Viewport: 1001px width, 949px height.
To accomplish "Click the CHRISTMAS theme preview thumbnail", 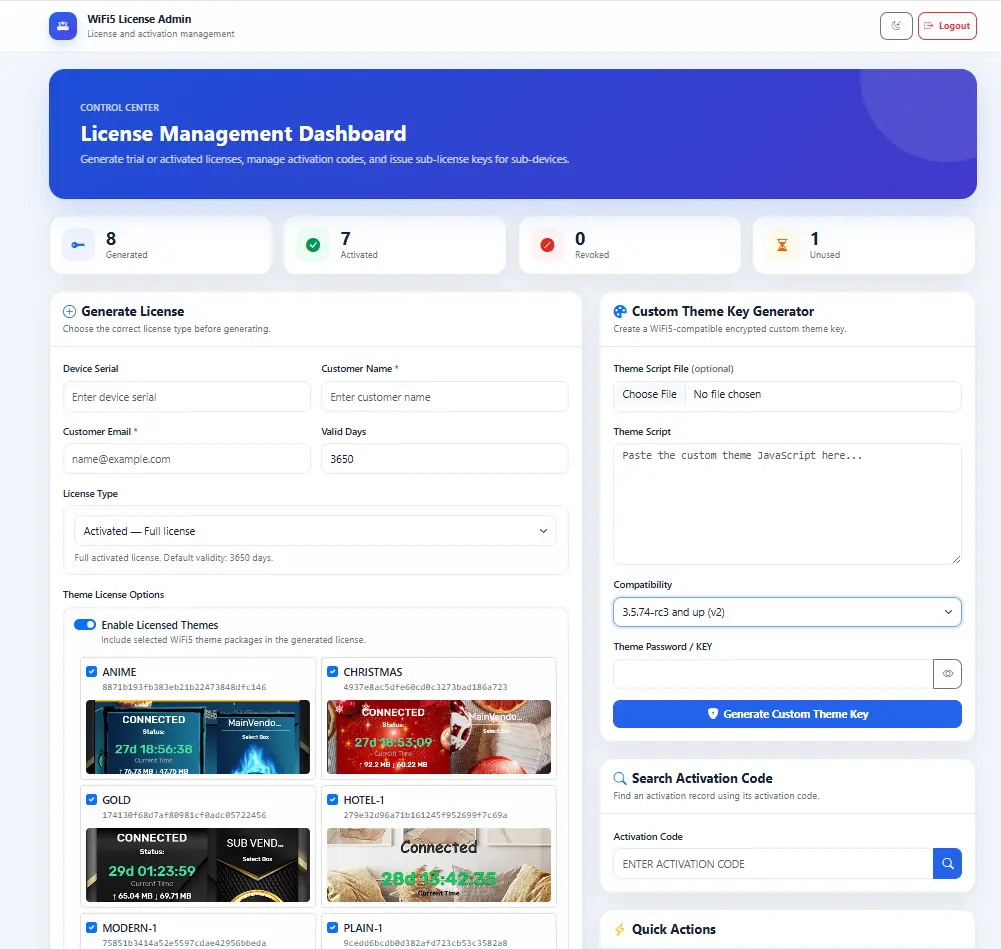I will 439,737.
